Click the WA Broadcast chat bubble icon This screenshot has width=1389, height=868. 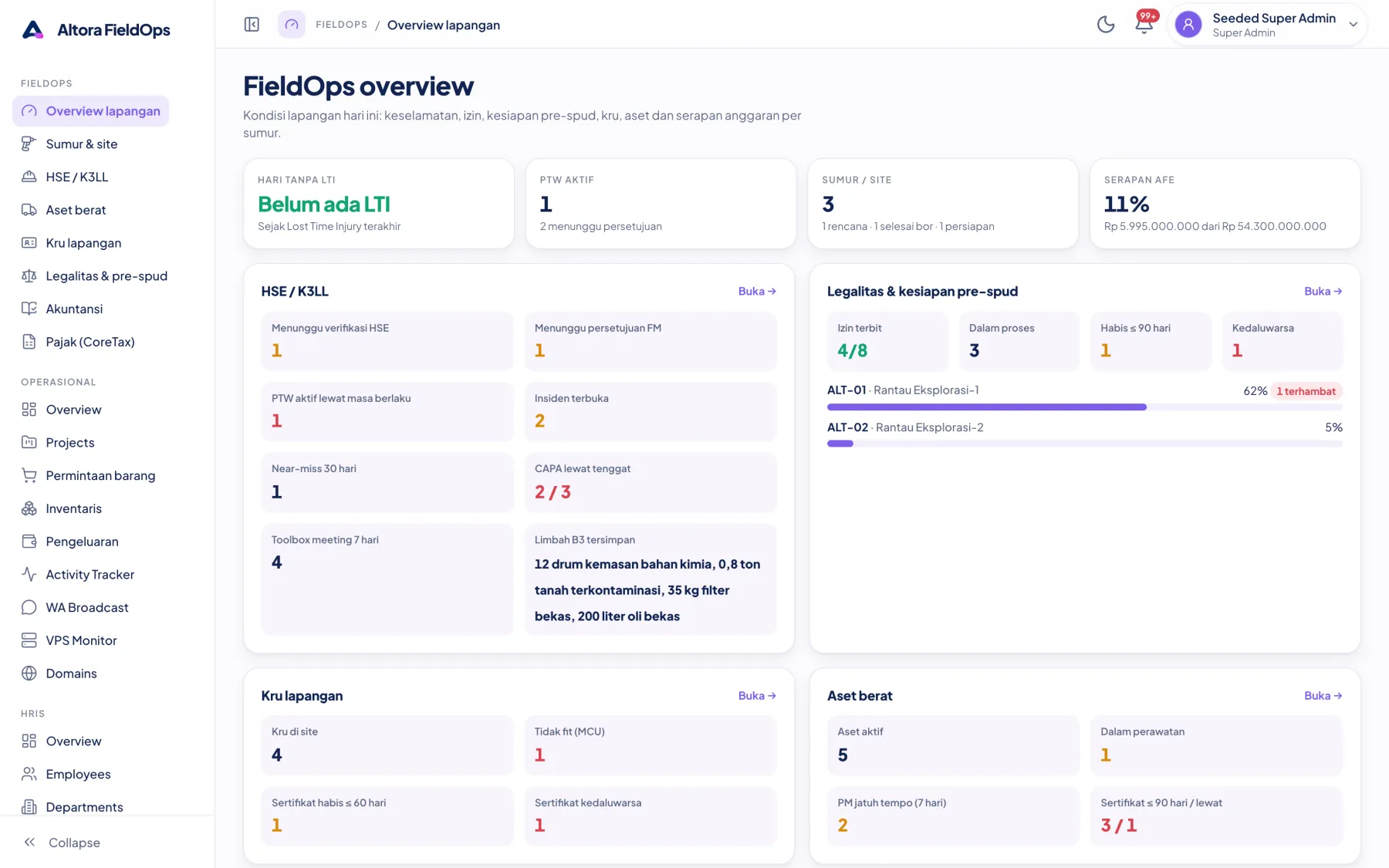coord(29,607)
